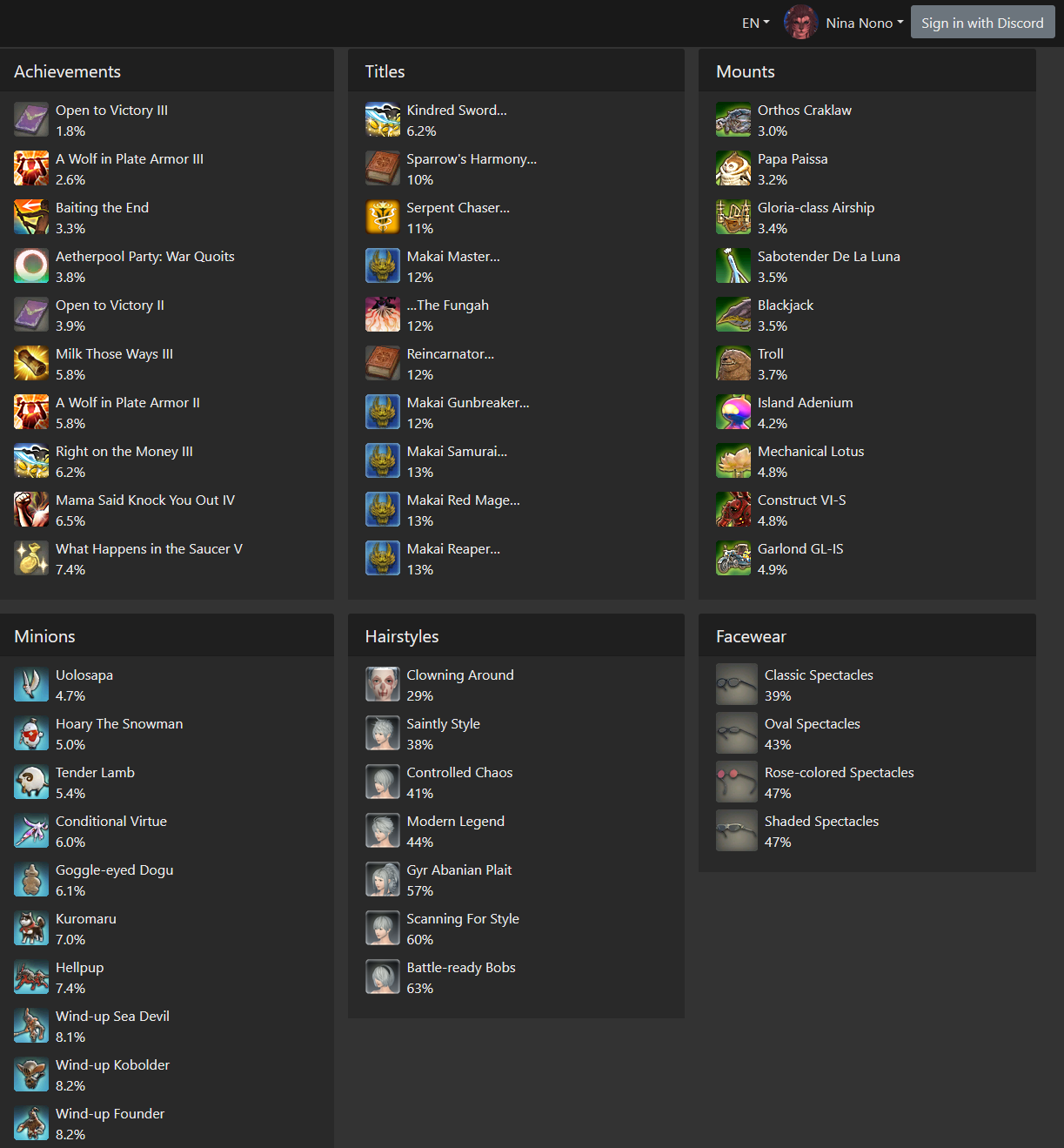Image resolution: width=1064 pixels, height=1148 pixels.
Task: Click the Wind-up Sea Devil minion name
Action: [x=112, y=1017]
